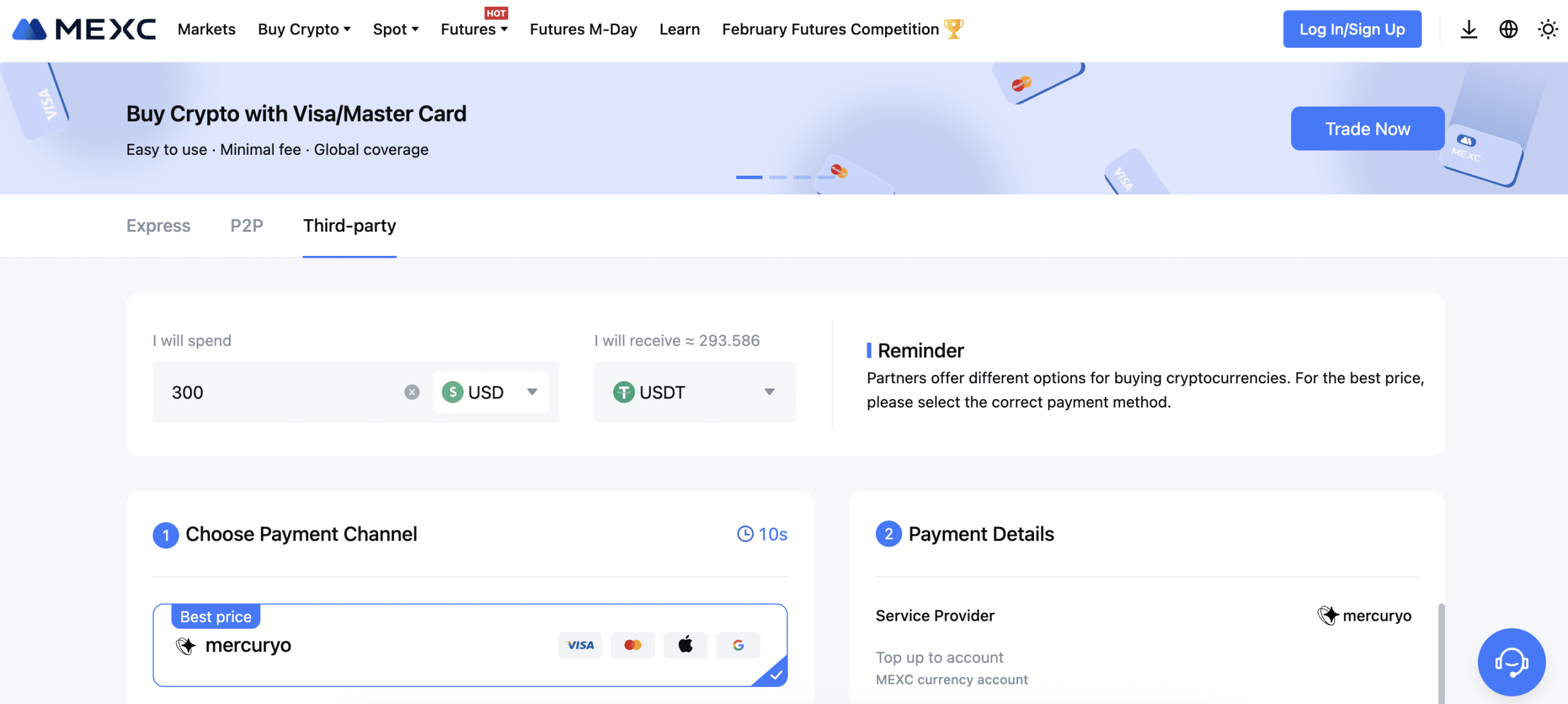
Task: Open the Futures dropdown menu
Action: coord(475,28)
